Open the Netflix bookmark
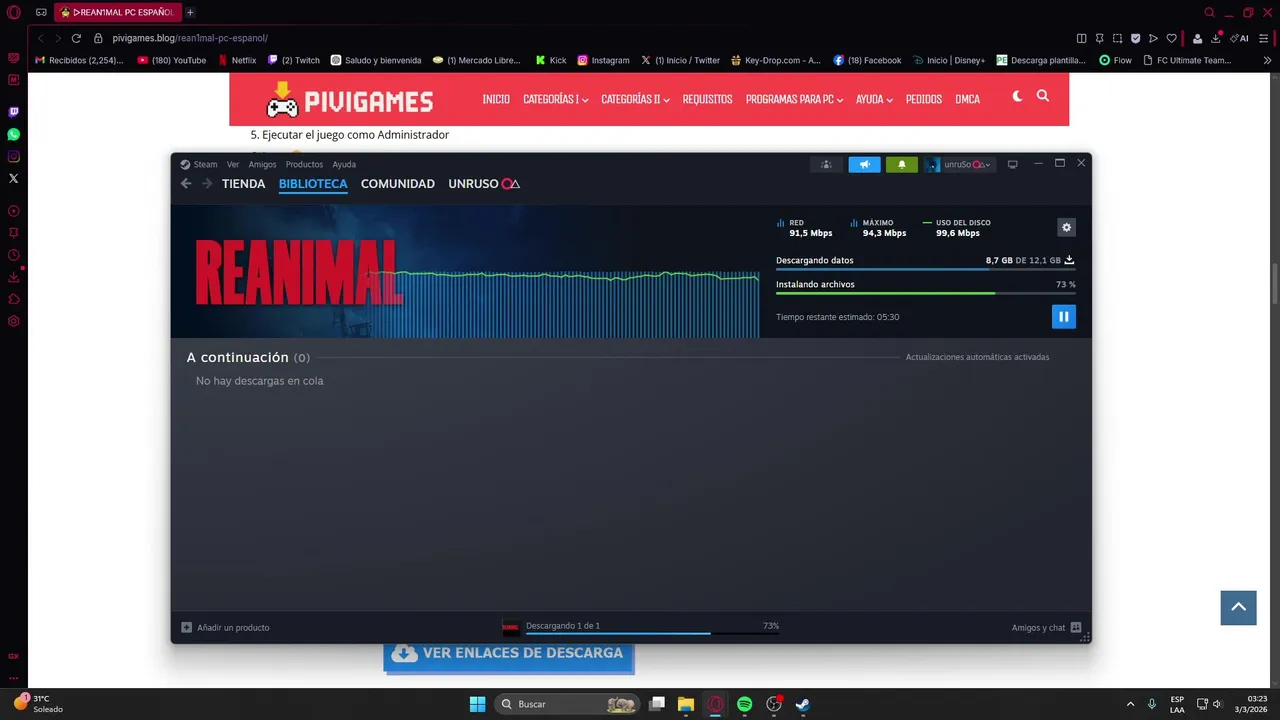This screenshot has height=720, width=1280. pyautogui.click(x=237, y=60)
